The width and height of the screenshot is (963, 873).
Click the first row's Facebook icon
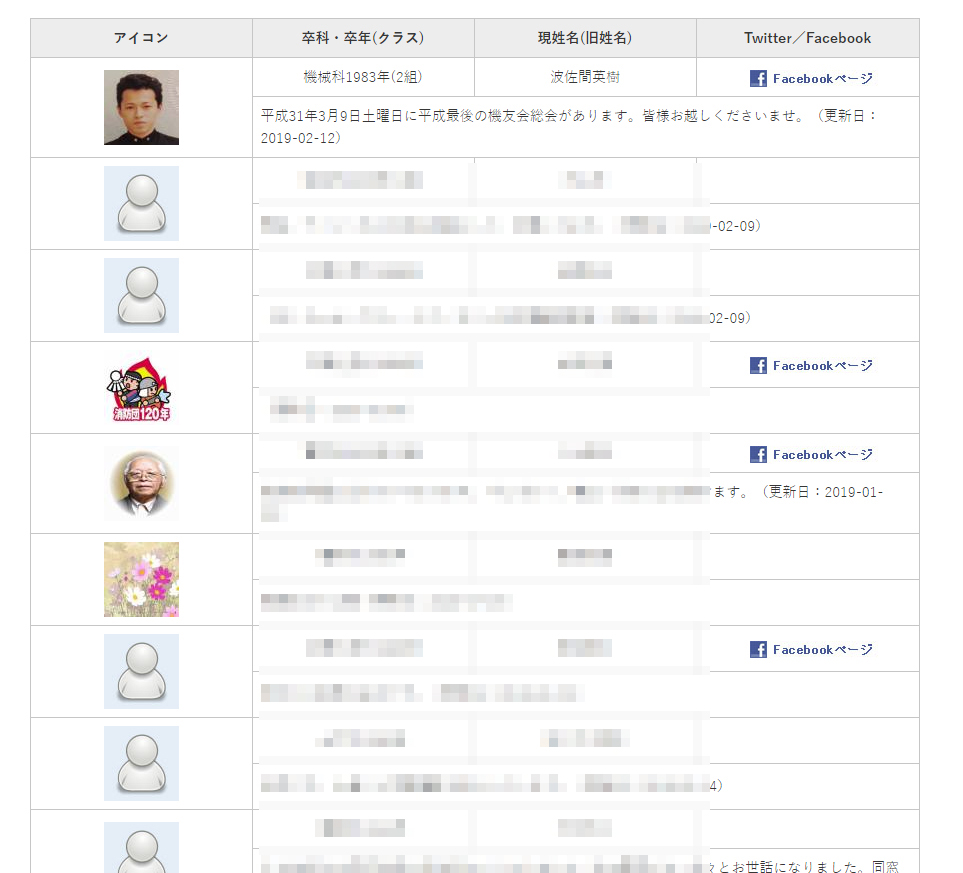(758, 78)
